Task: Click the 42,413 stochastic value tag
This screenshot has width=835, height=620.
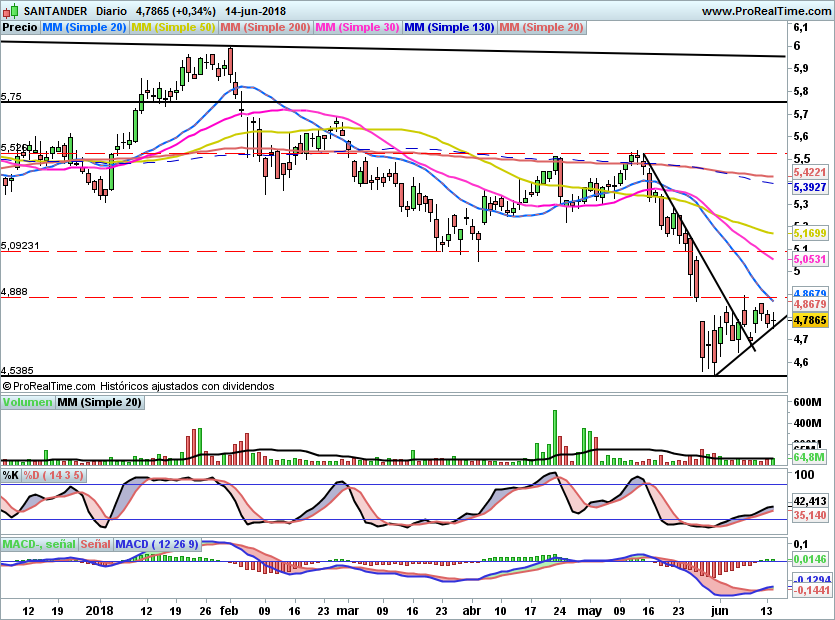Action: (x=807, y=500)
